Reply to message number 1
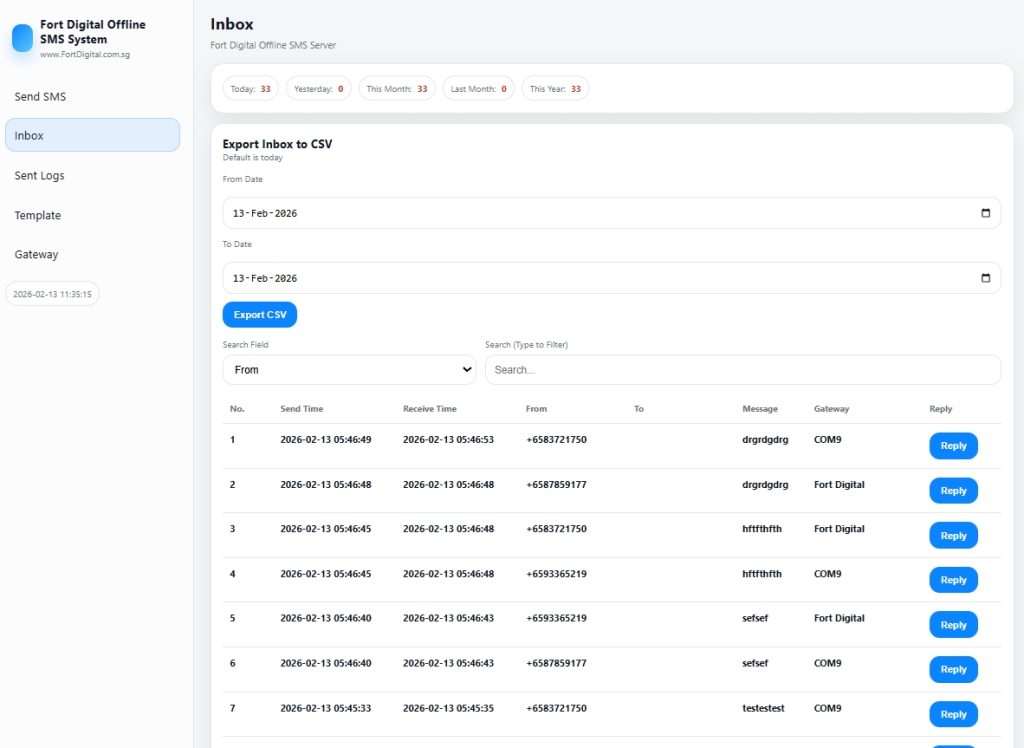1024x748 pixels. point(953,446)
